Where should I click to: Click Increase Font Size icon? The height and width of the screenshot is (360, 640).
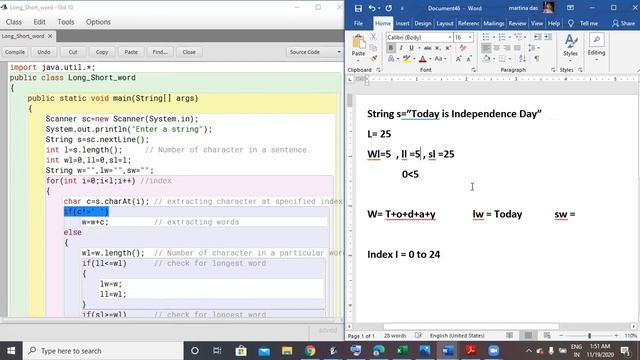click(x=459, y=59)
